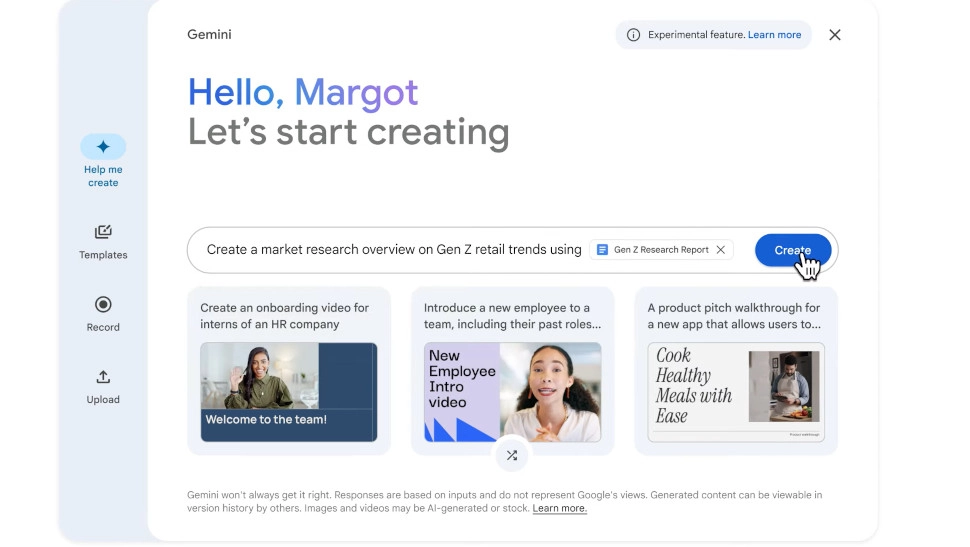The image size is (970, 547).
Task: Click the Experimental feature text
Action: coord(696,35)
